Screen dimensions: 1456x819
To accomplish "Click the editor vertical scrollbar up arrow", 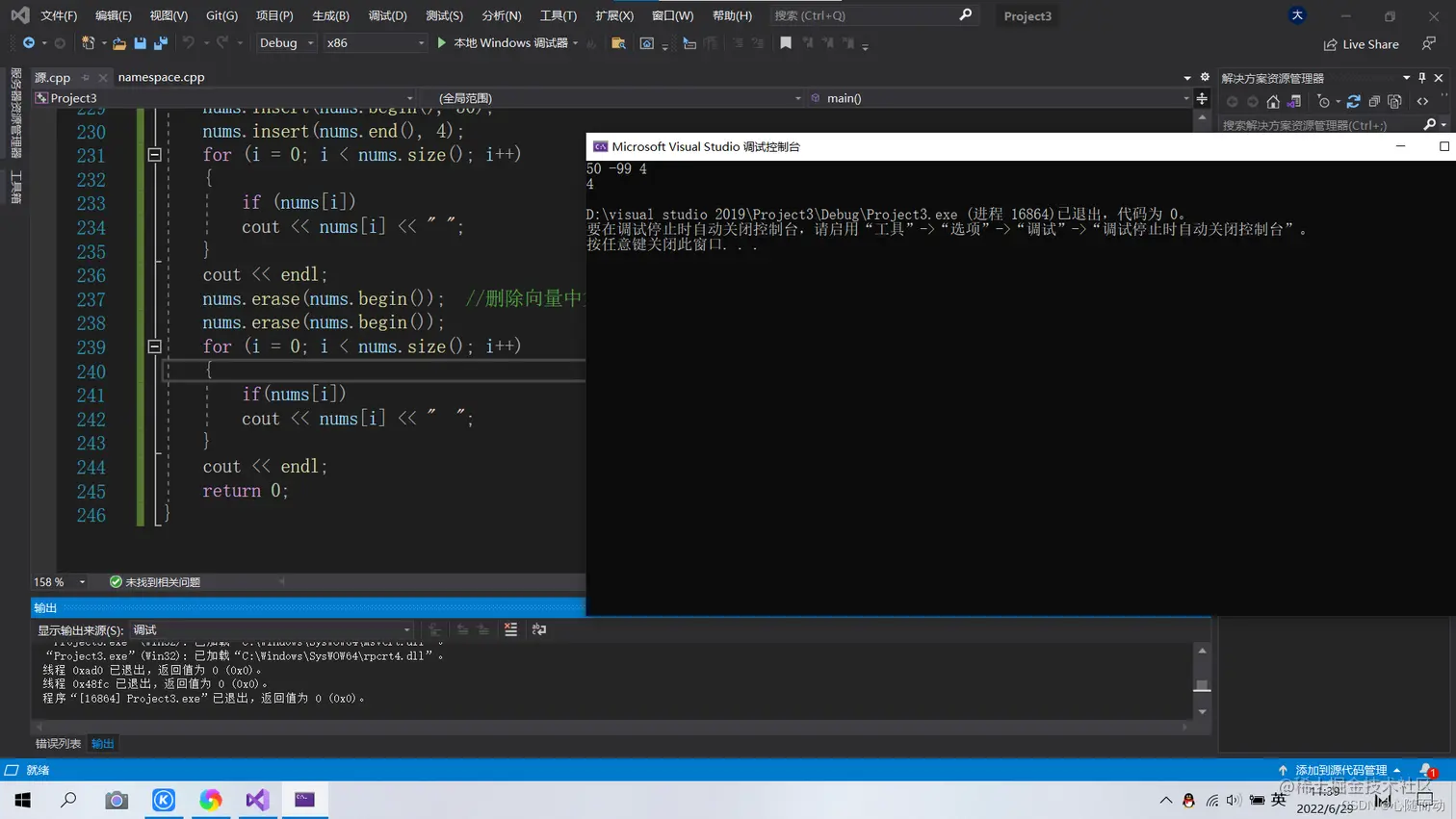I will coord(1202,117).
